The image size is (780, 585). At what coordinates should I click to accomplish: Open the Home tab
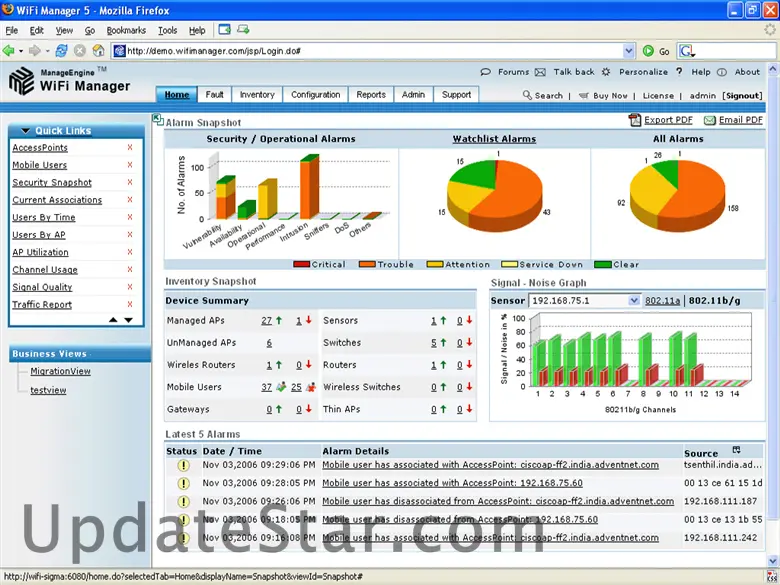pos(177,95)
